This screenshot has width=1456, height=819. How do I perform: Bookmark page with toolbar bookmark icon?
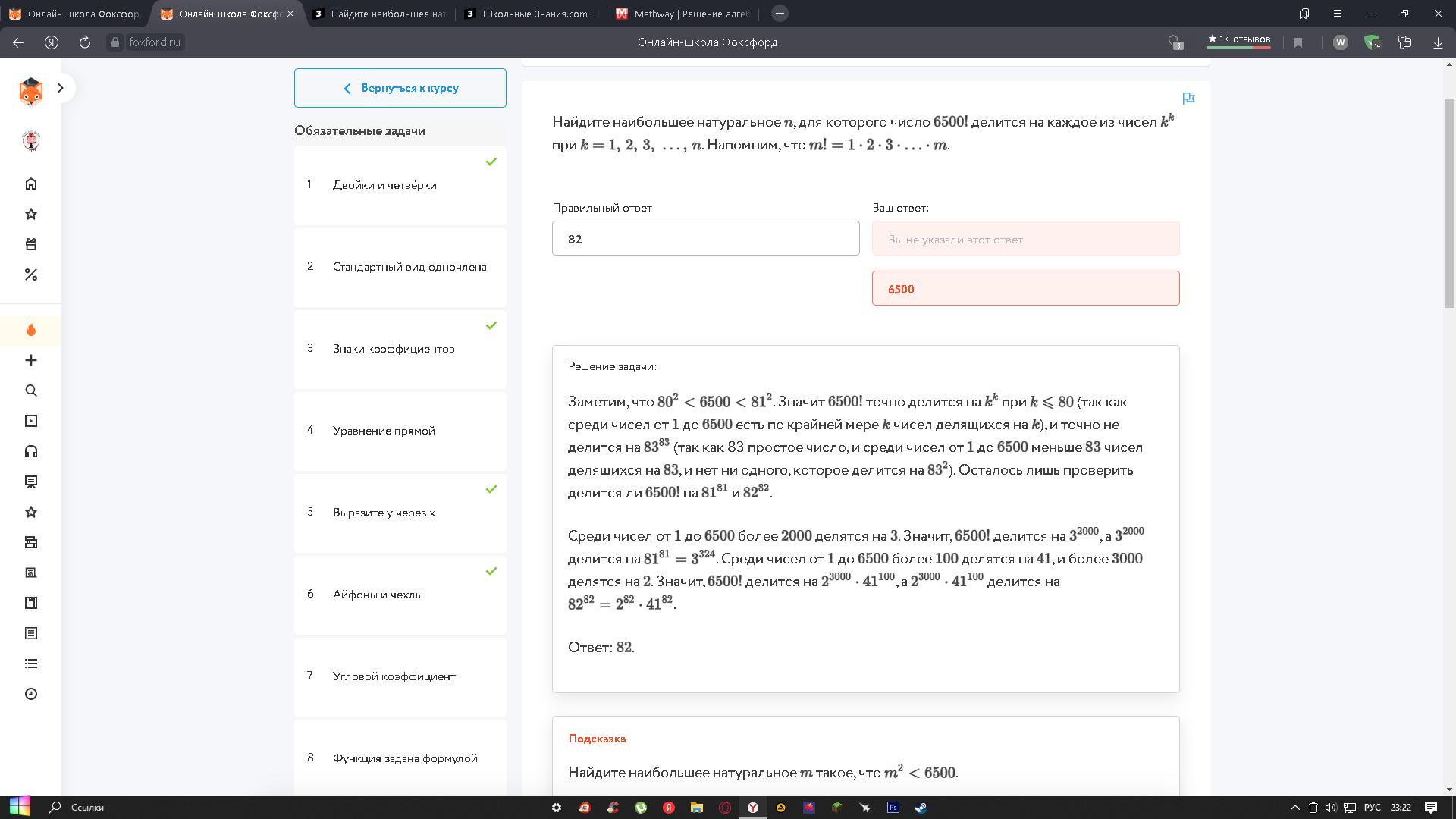coord(1298,42)
